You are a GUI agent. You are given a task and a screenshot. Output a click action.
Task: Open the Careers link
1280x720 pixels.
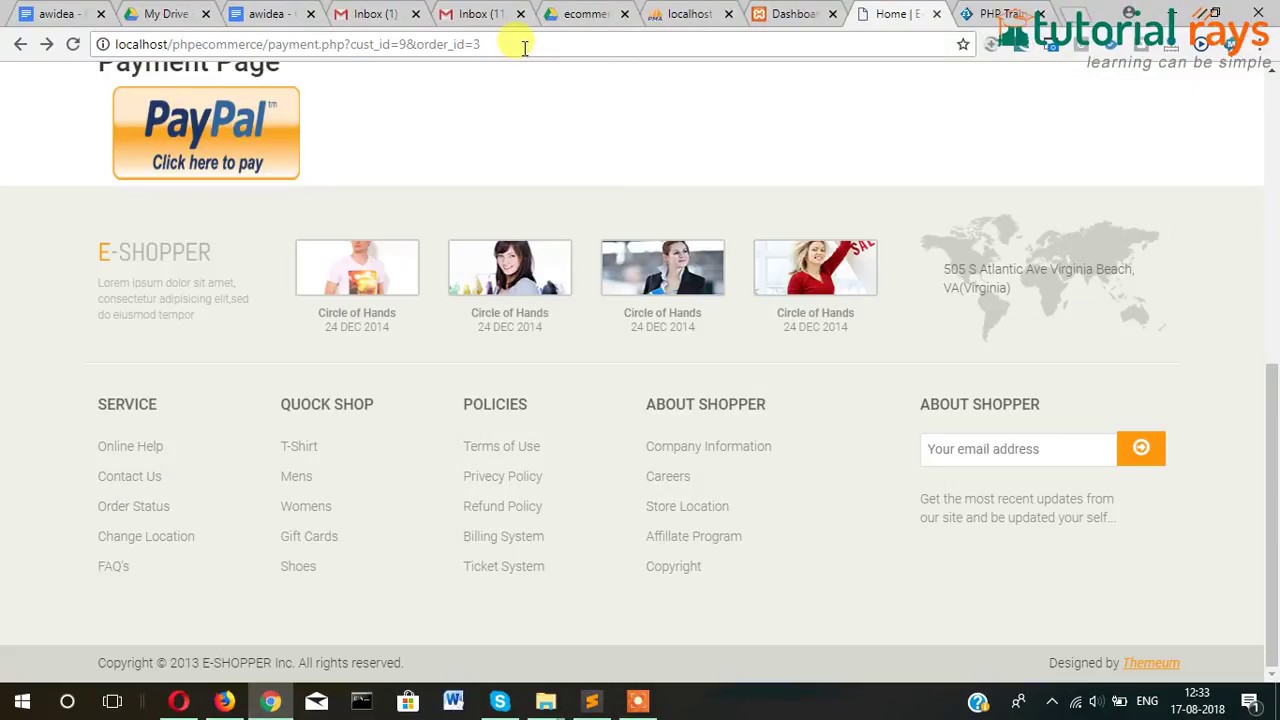tap(667, 476)
